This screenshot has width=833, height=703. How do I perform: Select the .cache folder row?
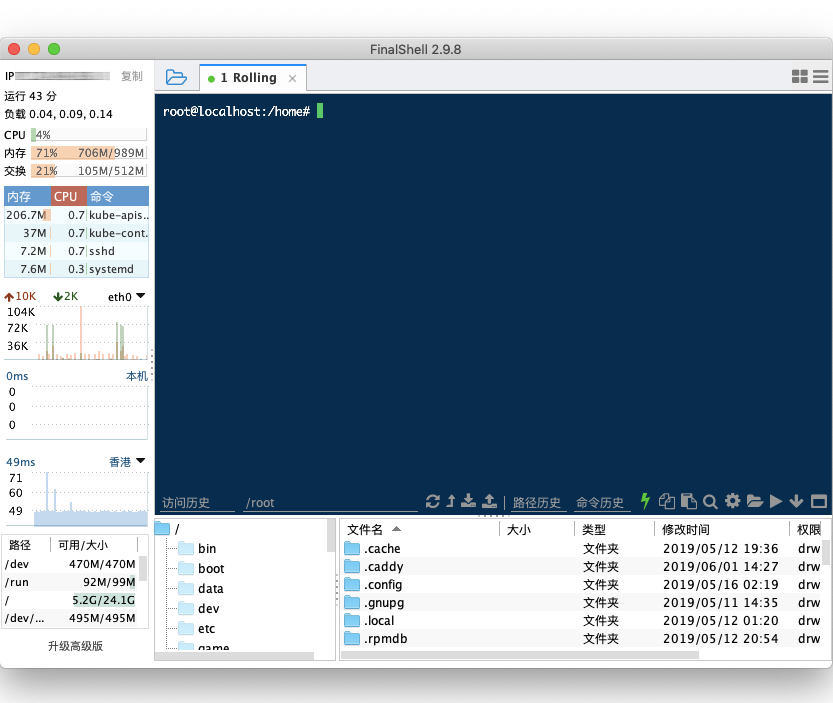(582, 548)
